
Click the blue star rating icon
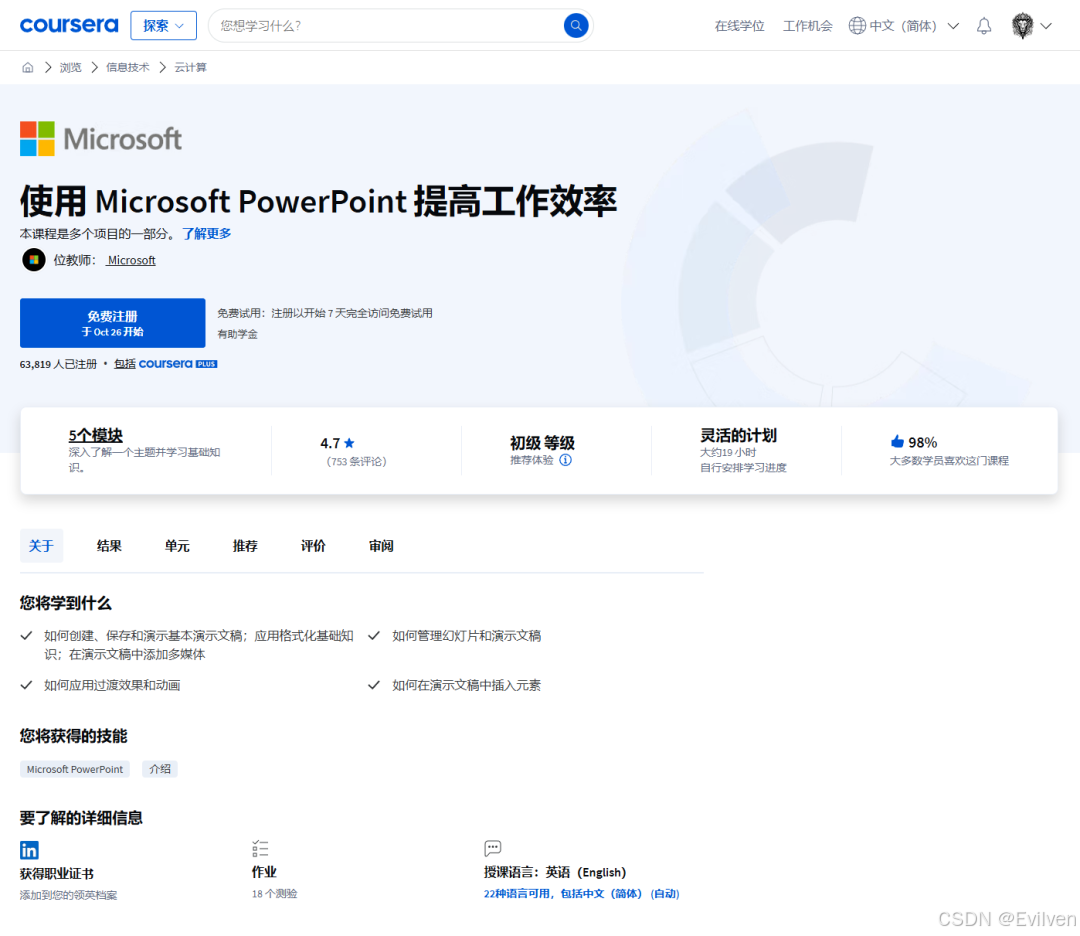point(349,443)
